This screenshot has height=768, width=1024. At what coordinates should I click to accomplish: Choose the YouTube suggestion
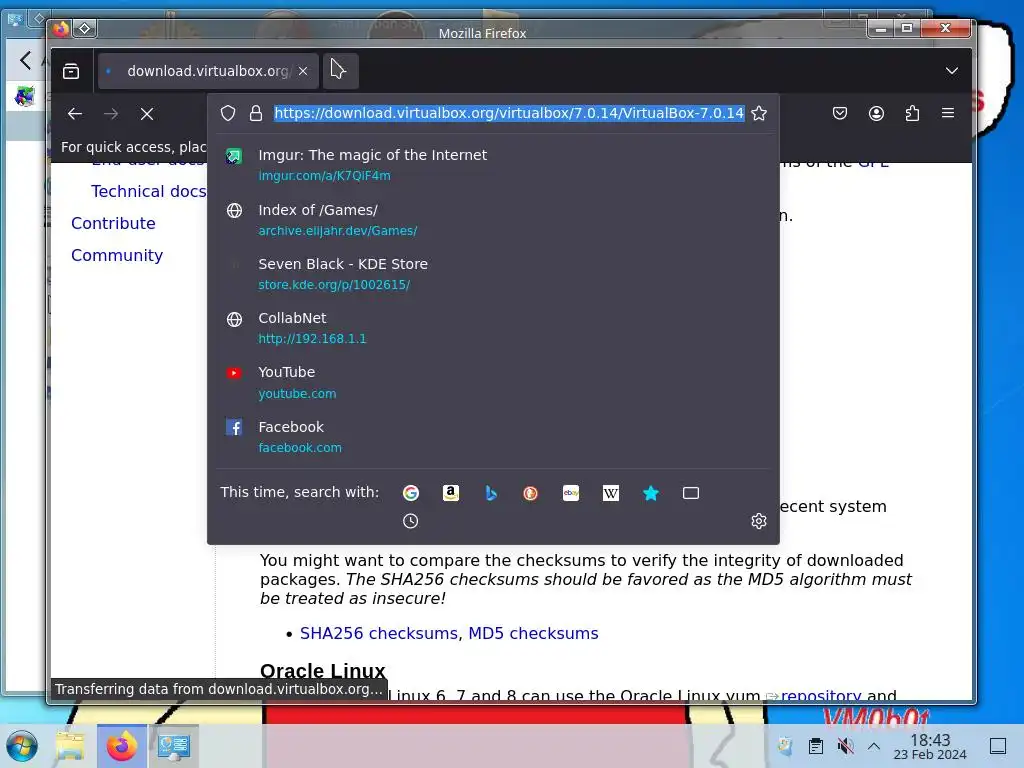pos(493,382)
